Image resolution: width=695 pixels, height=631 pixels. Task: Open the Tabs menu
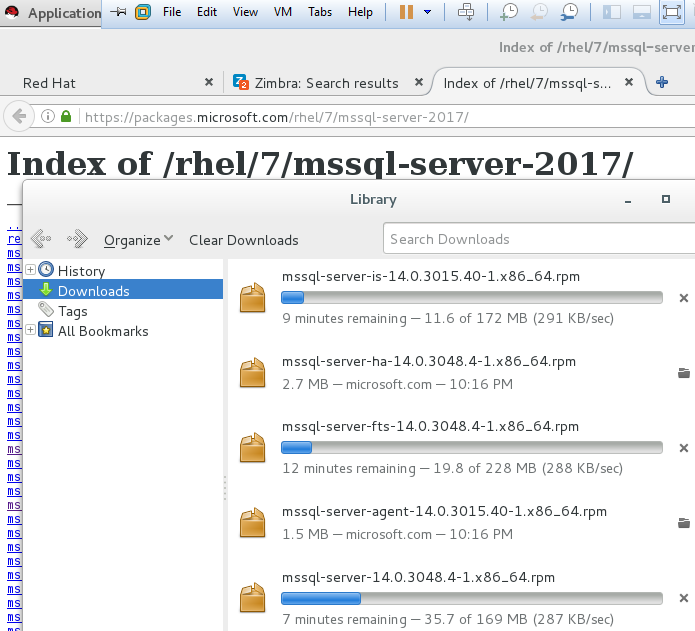click(320, 12)
